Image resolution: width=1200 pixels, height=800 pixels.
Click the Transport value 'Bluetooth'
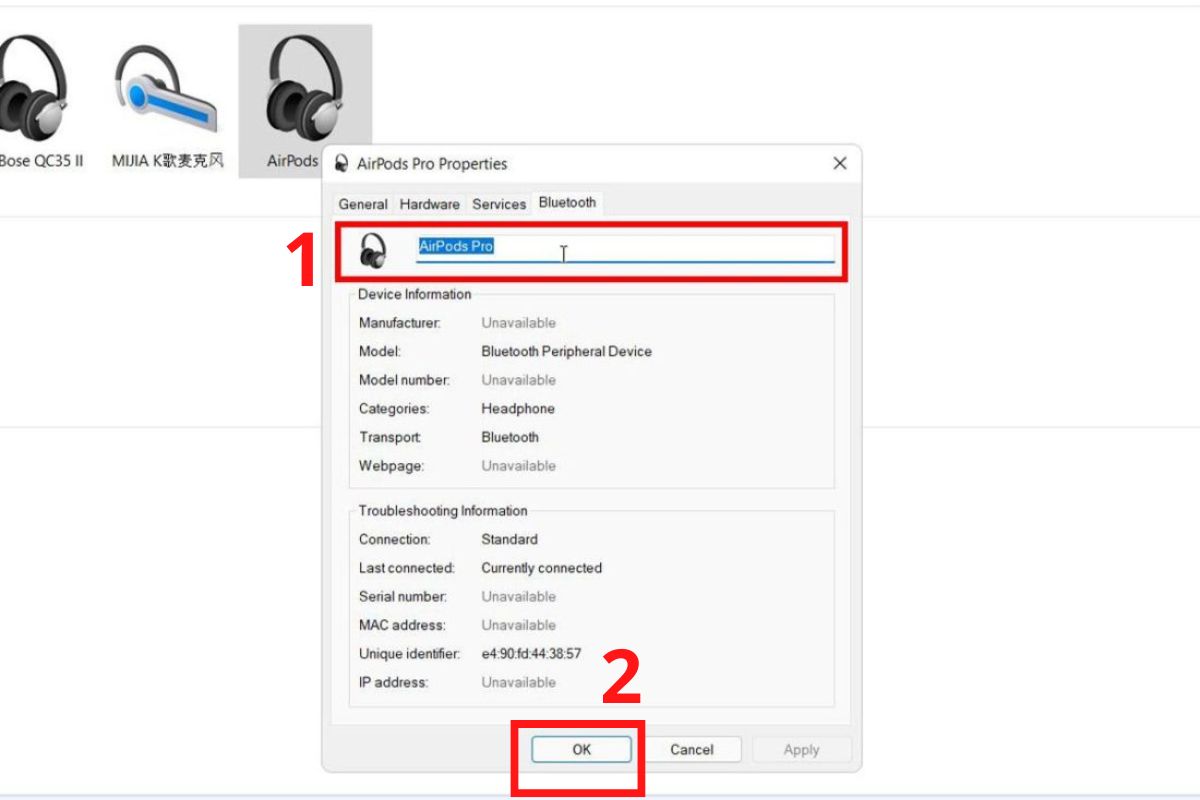(x=510, y=437)
